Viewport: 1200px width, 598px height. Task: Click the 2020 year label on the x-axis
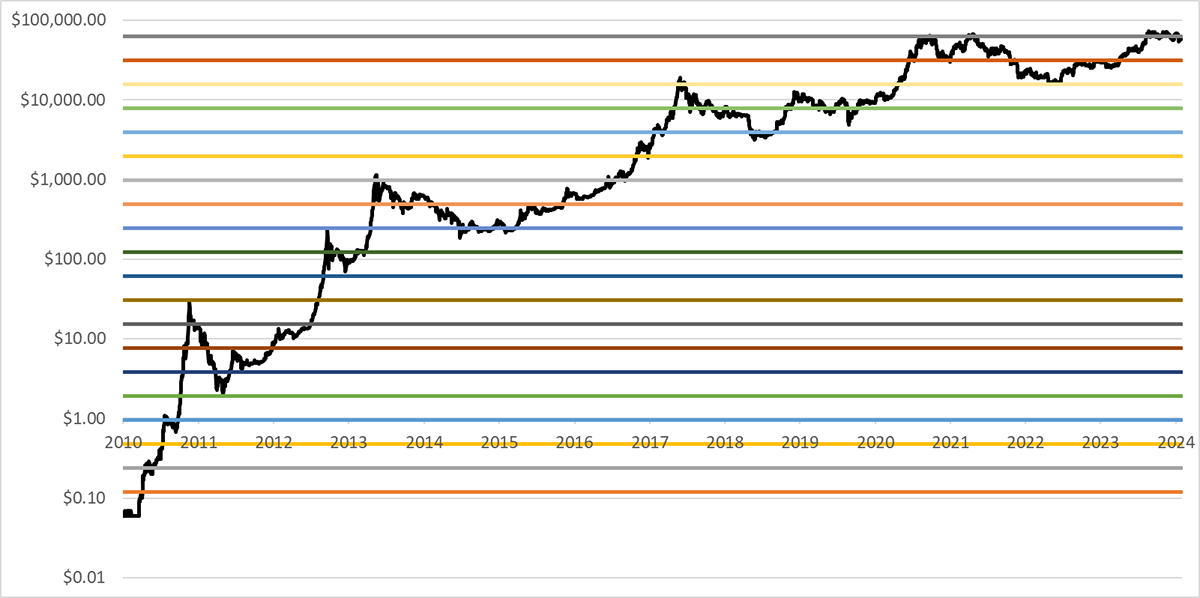point(875,441)
